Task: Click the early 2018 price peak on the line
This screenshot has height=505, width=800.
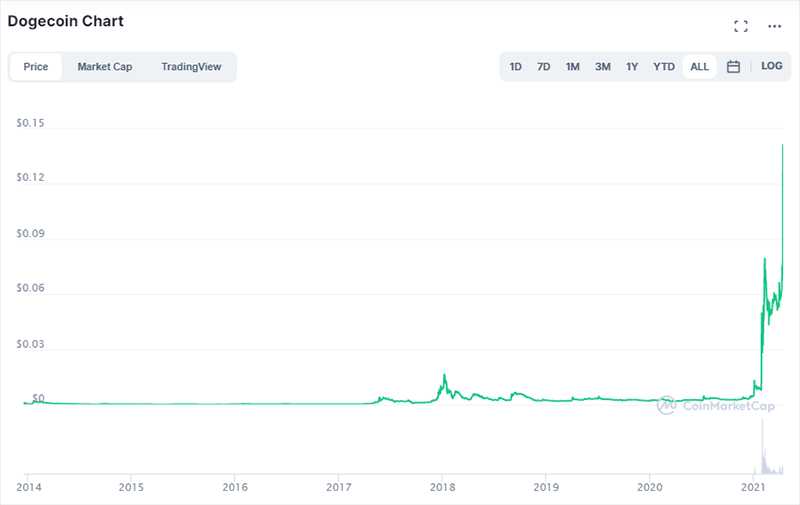Action: click(444, 376)
